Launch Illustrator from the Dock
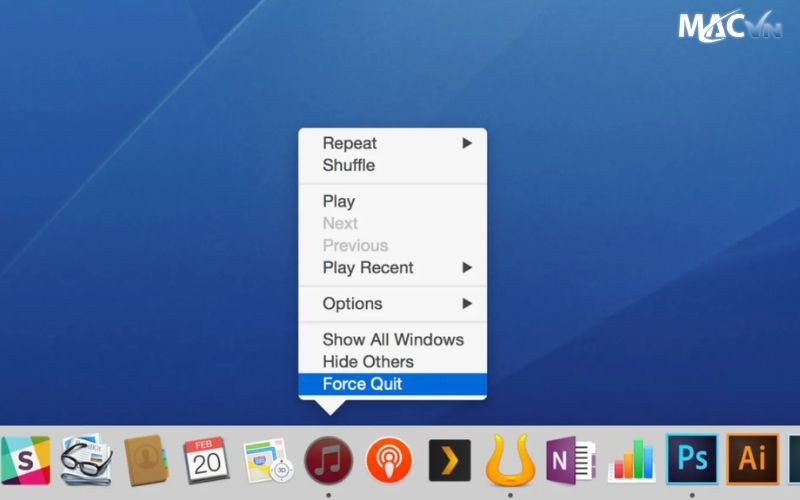Viewport: 800px width, 500px height. coord(753,459)
